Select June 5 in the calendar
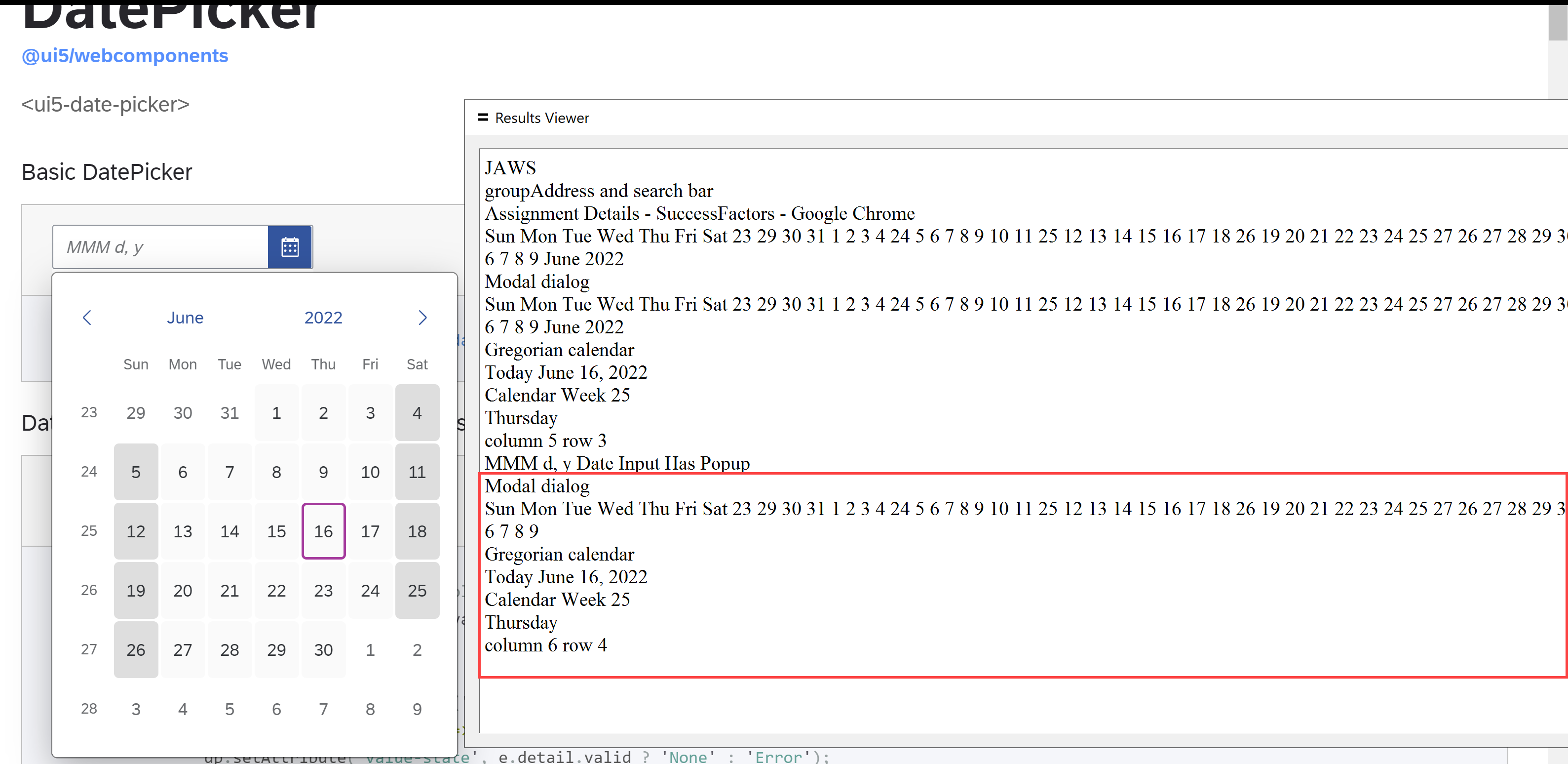 click(136, 472)
